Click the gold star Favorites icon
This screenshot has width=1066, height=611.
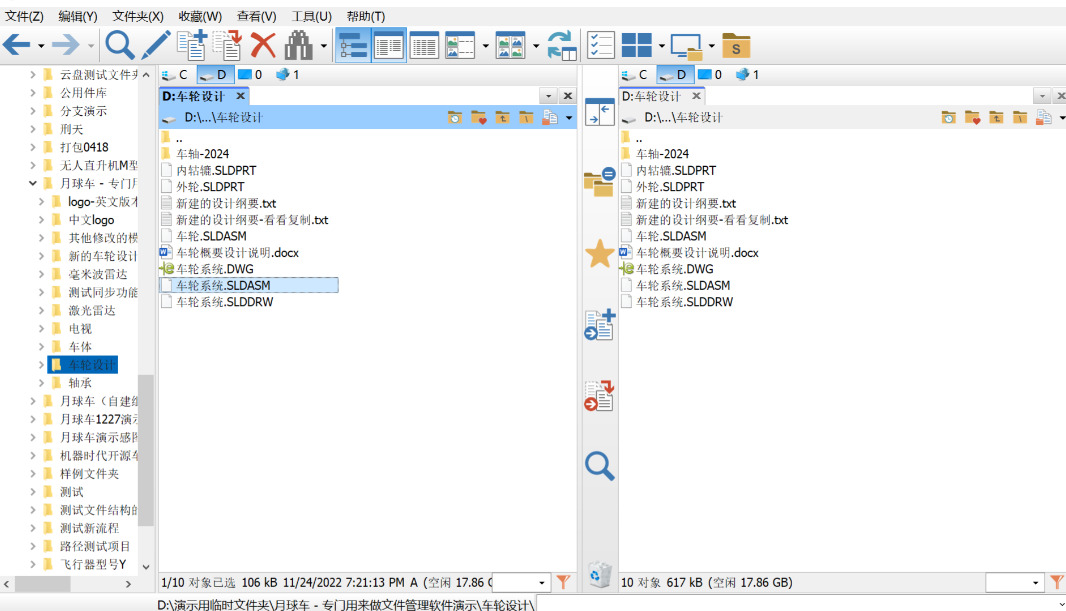pos(600,254)
